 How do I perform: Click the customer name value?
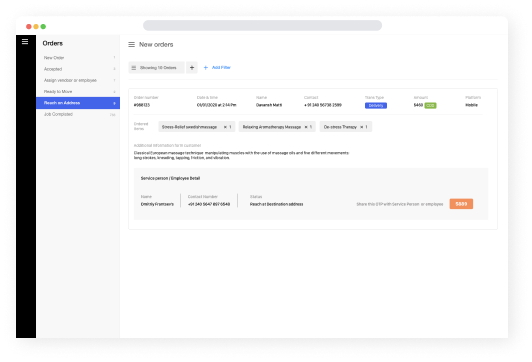(269, 105)
